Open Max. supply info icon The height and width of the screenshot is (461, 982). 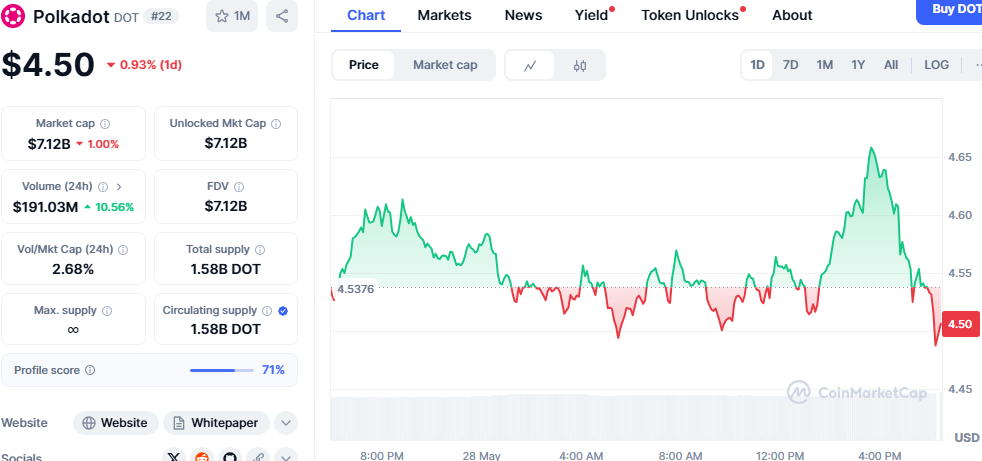pos(106,311)
